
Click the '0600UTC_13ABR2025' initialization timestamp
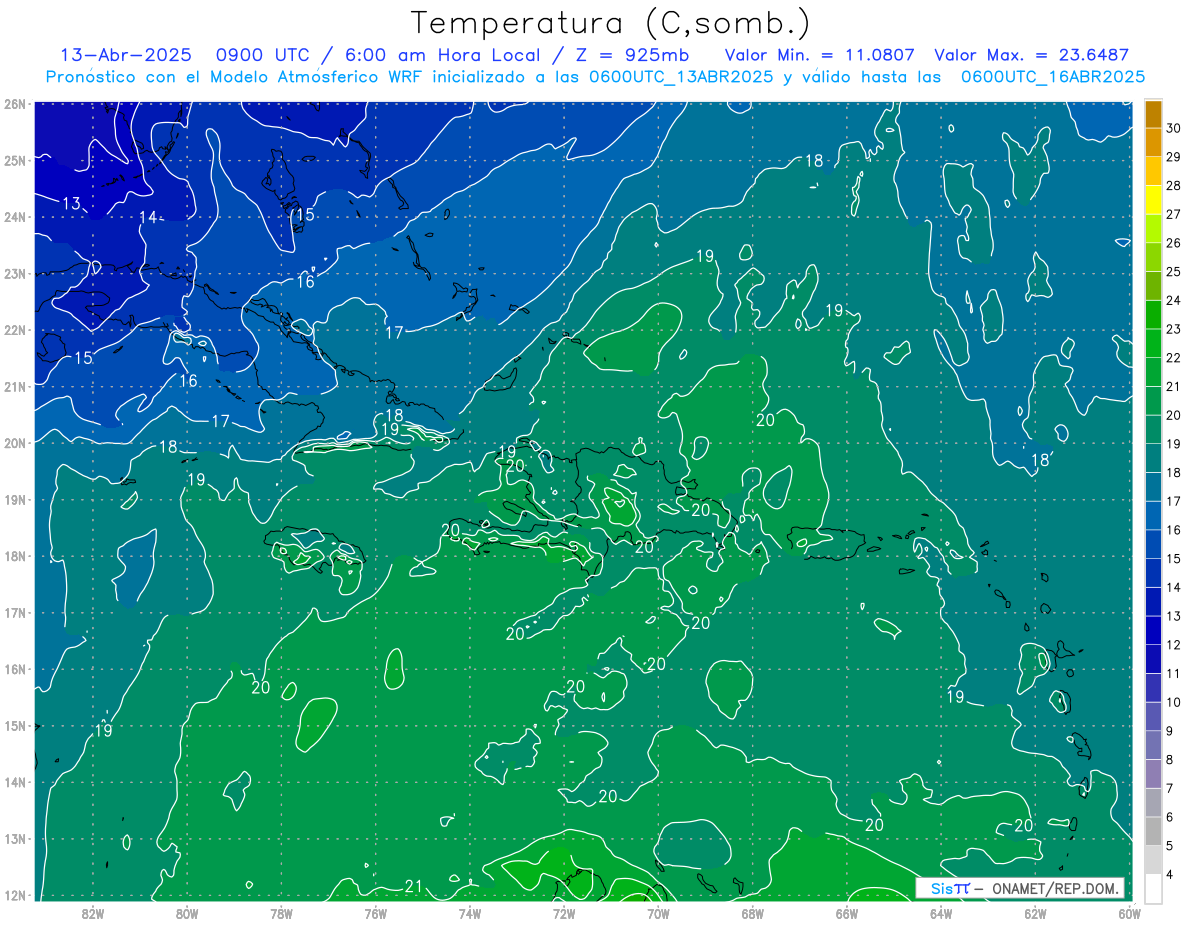(x=681, y=77)
